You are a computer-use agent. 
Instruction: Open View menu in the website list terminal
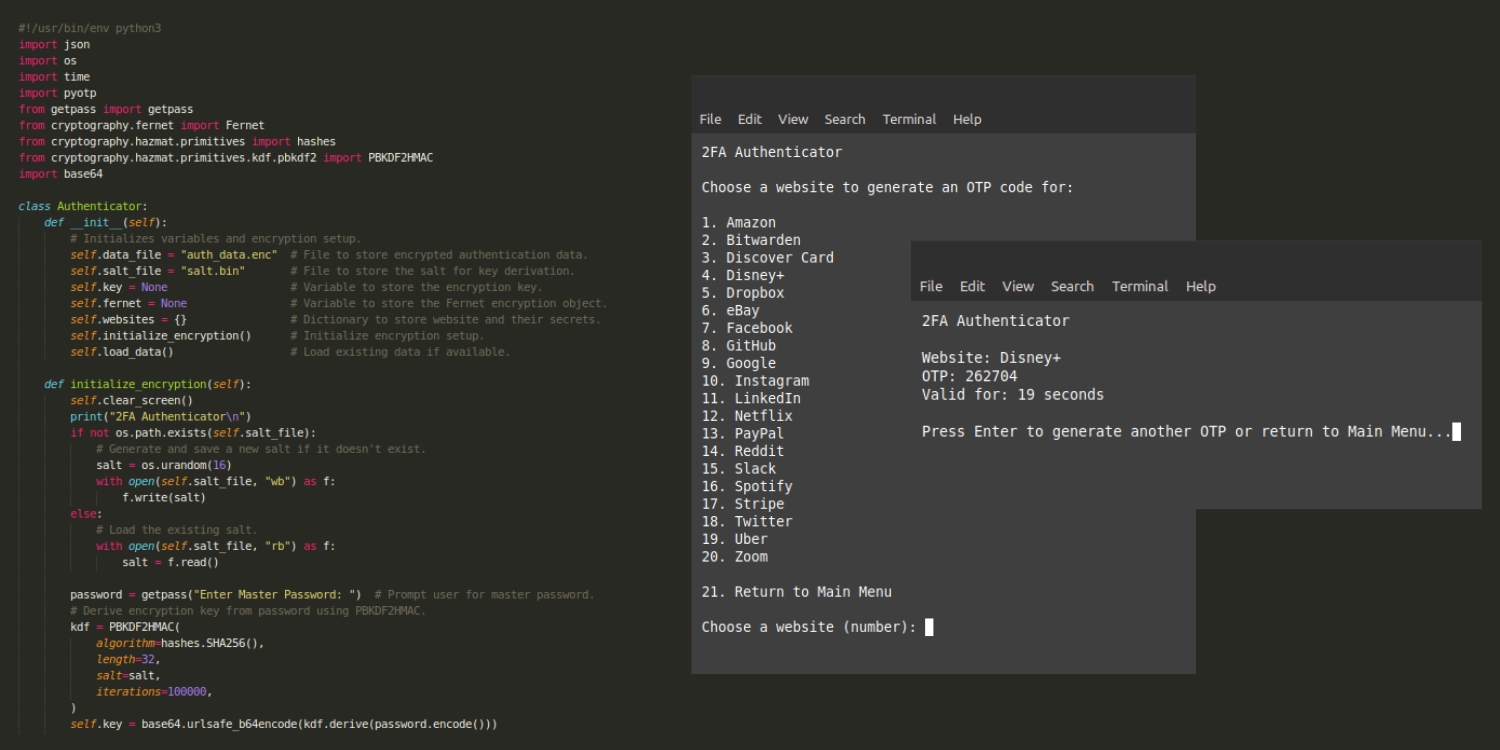793,119
